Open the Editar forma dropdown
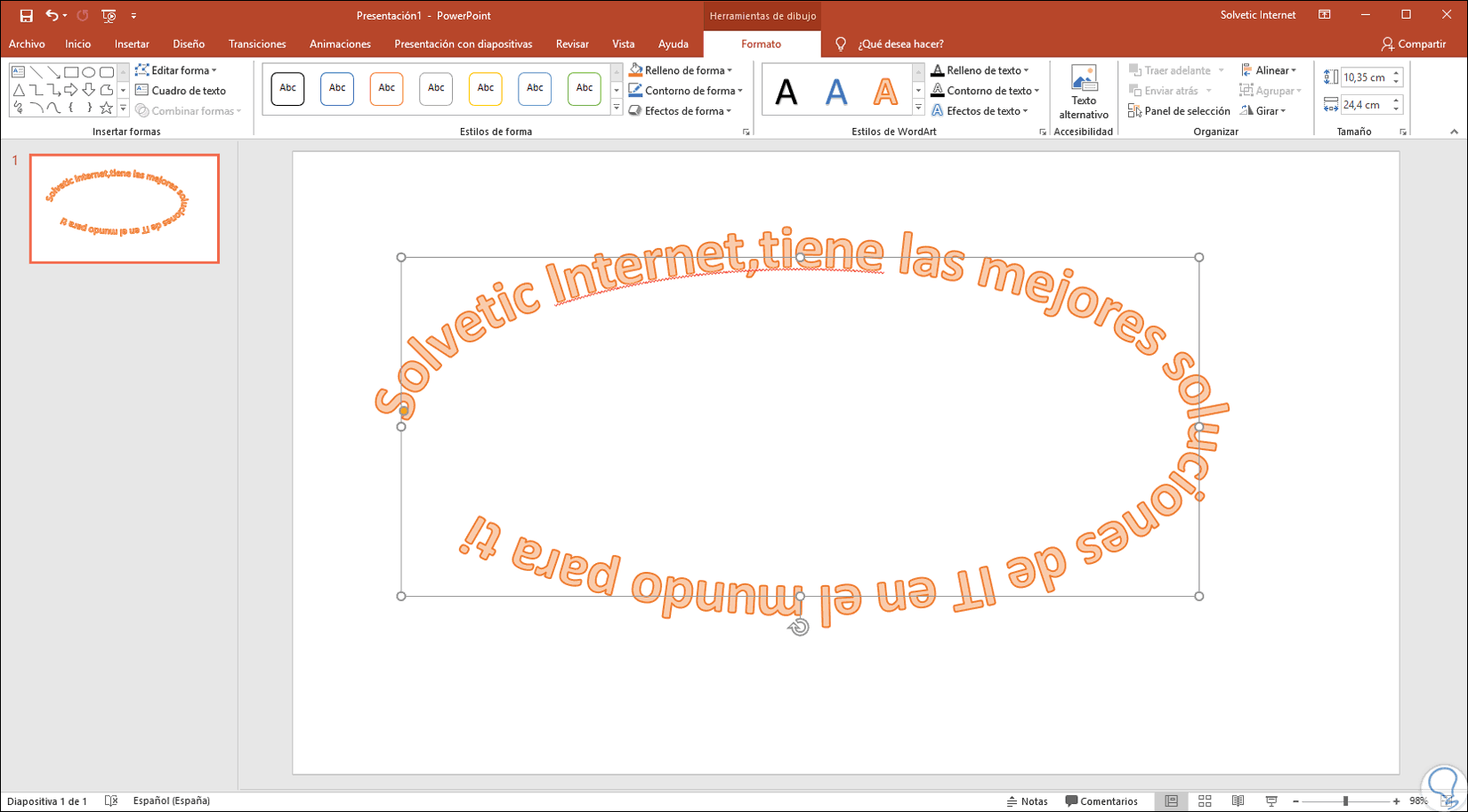 (x=176, y=70)
